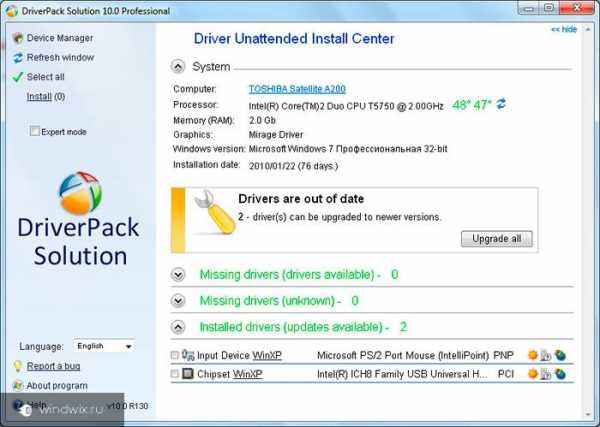Expand Missing drivers (unknown) section

click(x=178, y=301)
